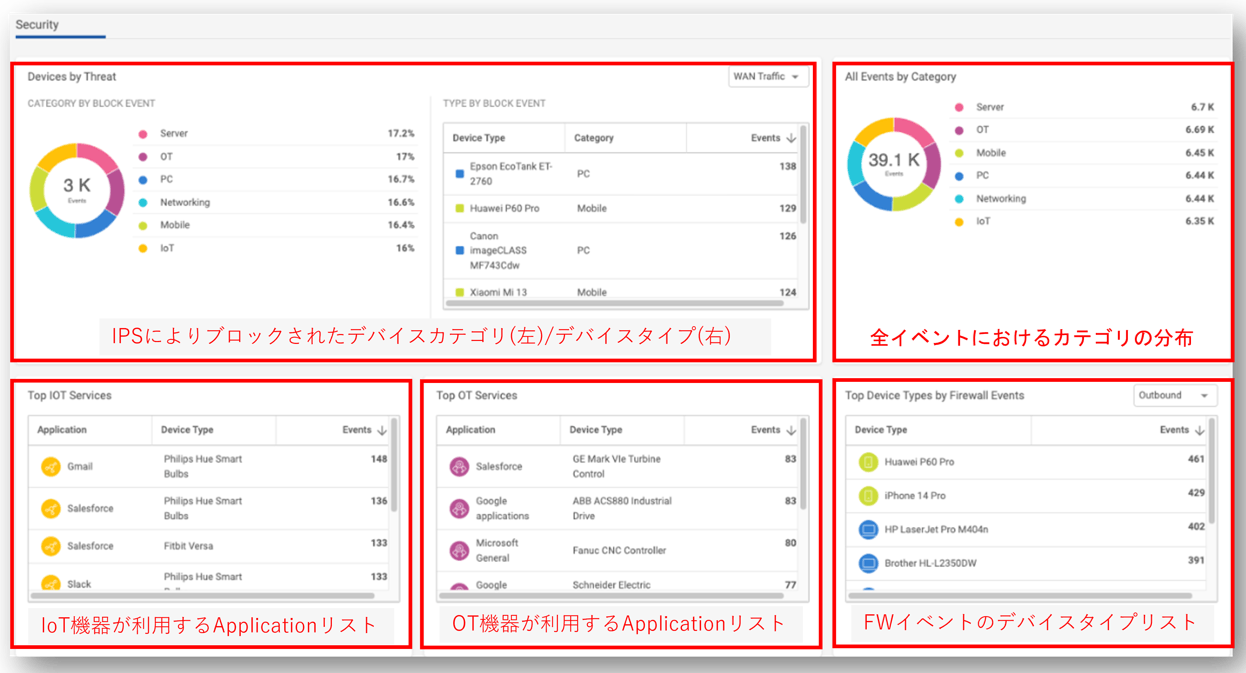The image size is (1246, 673).
Task: Click the Brother HL-L2350DW PC icon
Action: (868, 563)
